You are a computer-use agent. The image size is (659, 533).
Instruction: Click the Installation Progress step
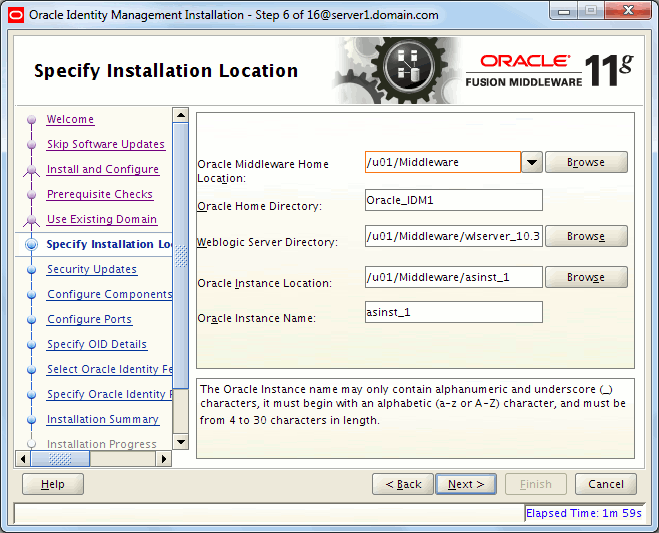[102, 444]
